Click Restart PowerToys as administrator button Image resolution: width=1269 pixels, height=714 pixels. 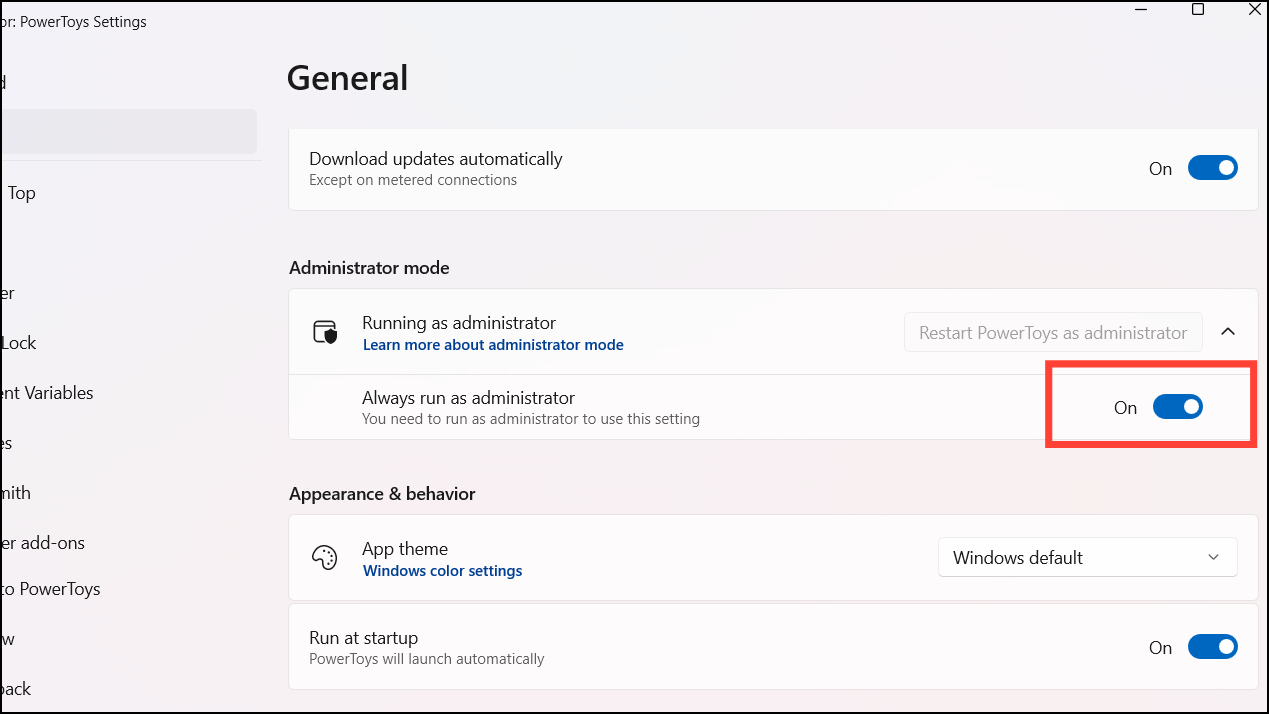click(x=1053, y=332)
